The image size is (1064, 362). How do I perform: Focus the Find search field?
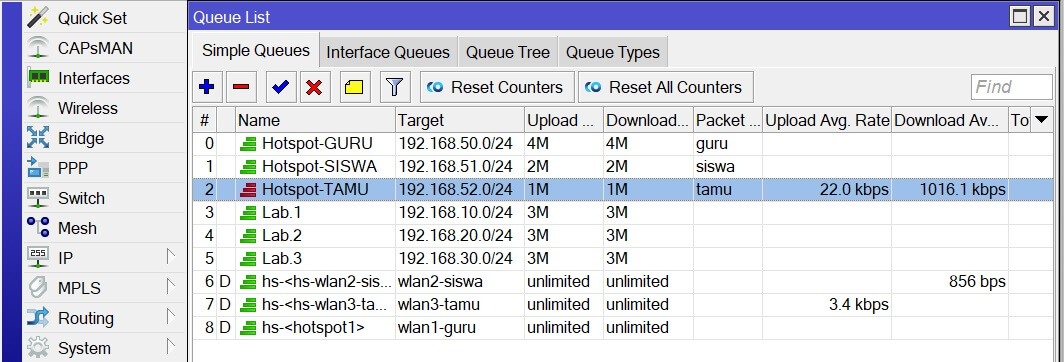1012,87
